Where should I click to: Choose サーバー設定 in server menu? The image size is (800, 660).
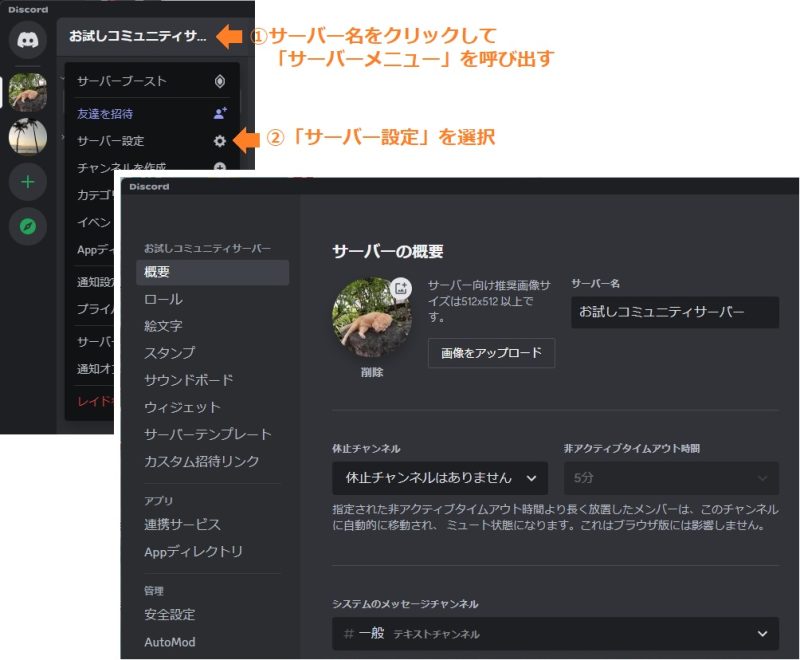tap(152, 141)
